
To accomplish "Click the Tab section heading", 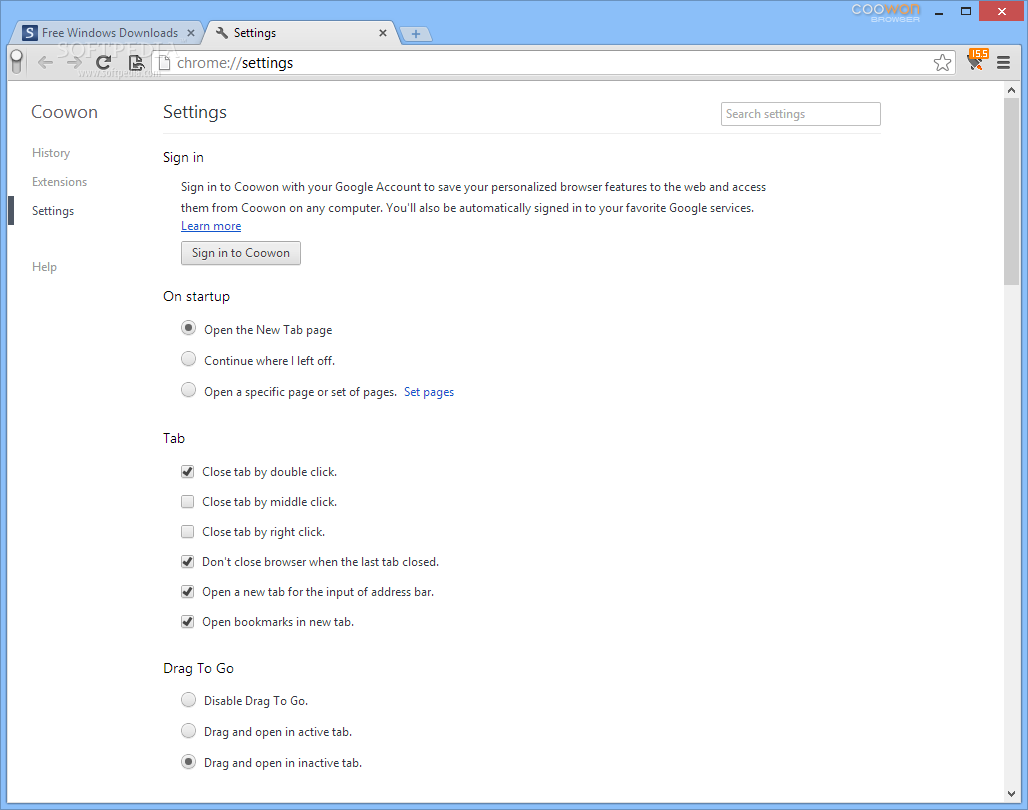I will click(x=174, y=438).
